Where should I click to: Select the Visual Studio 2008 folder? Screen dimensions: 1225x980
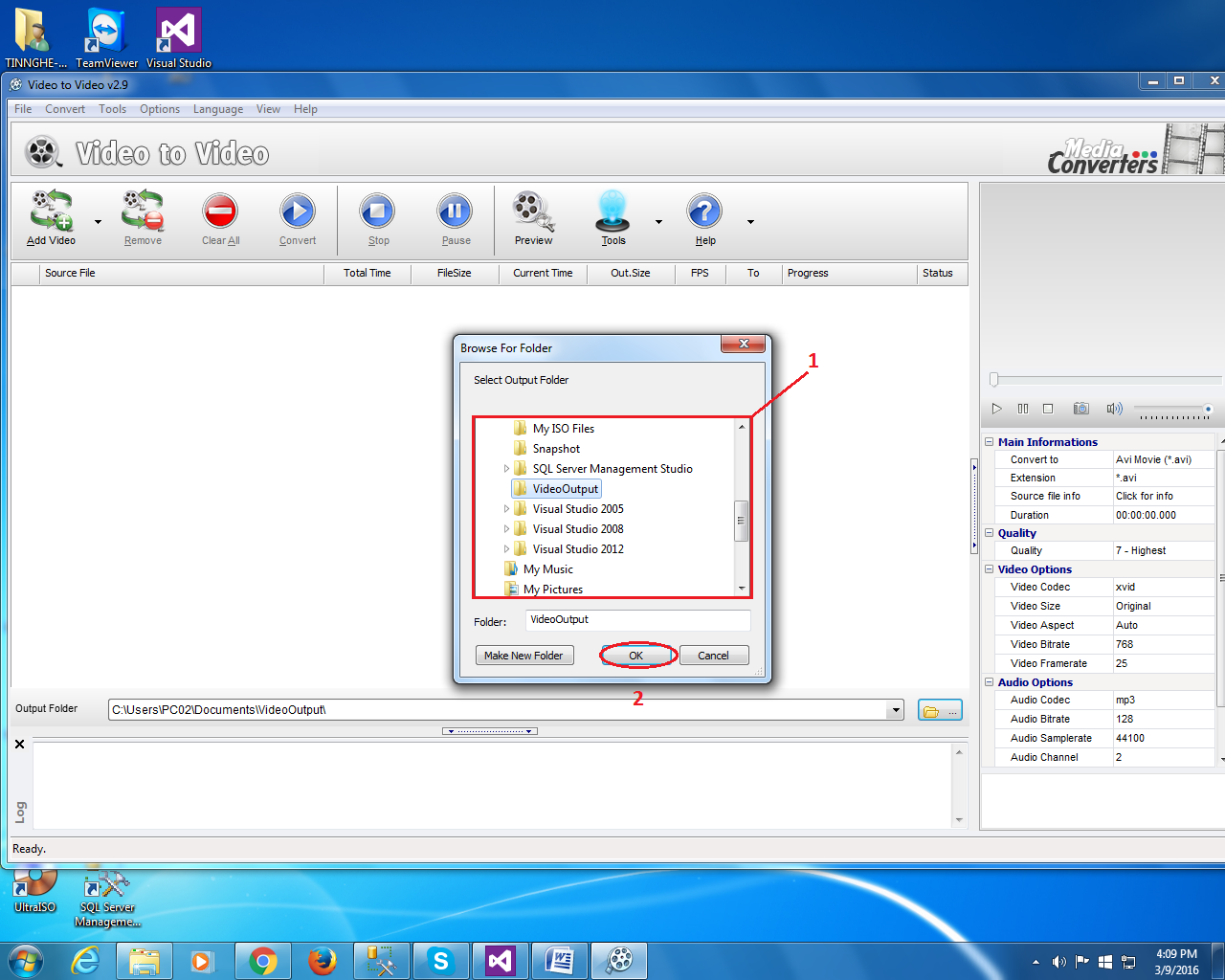coord(577,529)
